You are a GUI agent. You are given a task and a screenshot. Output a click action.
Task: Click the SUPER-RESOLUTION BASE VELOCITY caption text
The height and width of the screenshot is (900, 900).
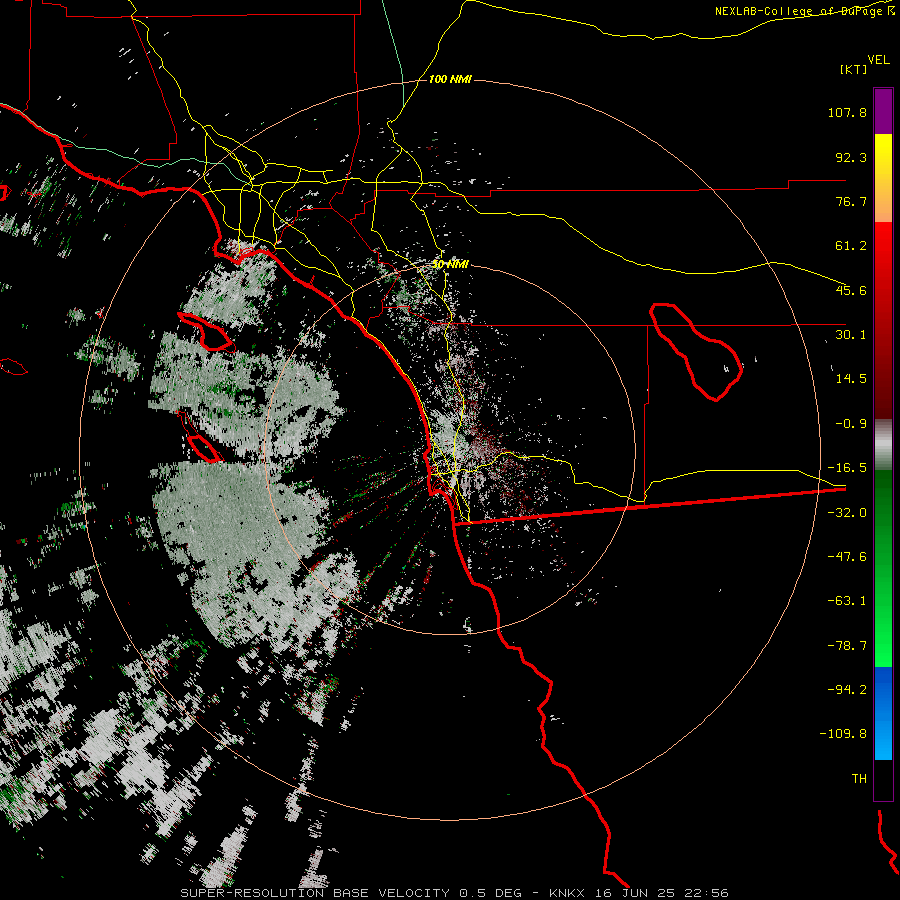tap(315, 893)
